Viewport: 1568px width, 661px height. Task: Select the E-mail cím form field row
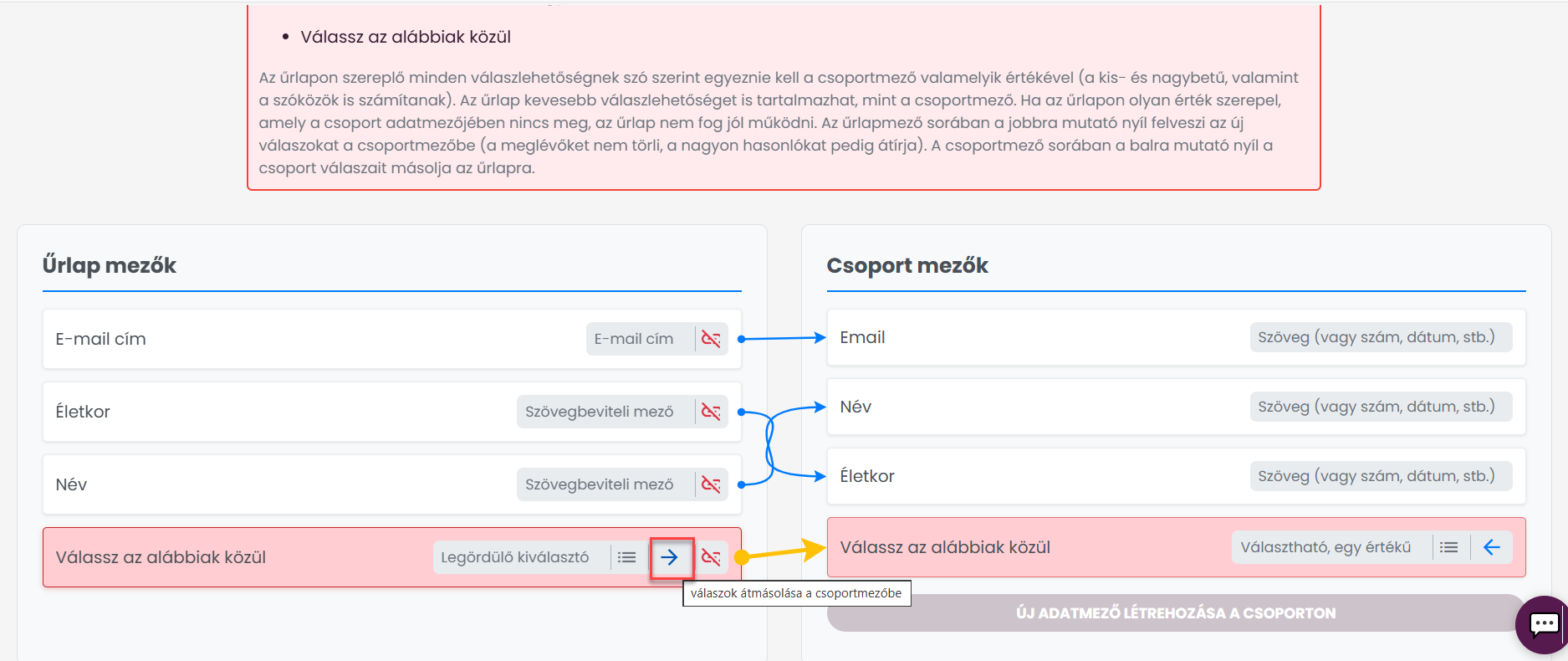coord(391,339)
